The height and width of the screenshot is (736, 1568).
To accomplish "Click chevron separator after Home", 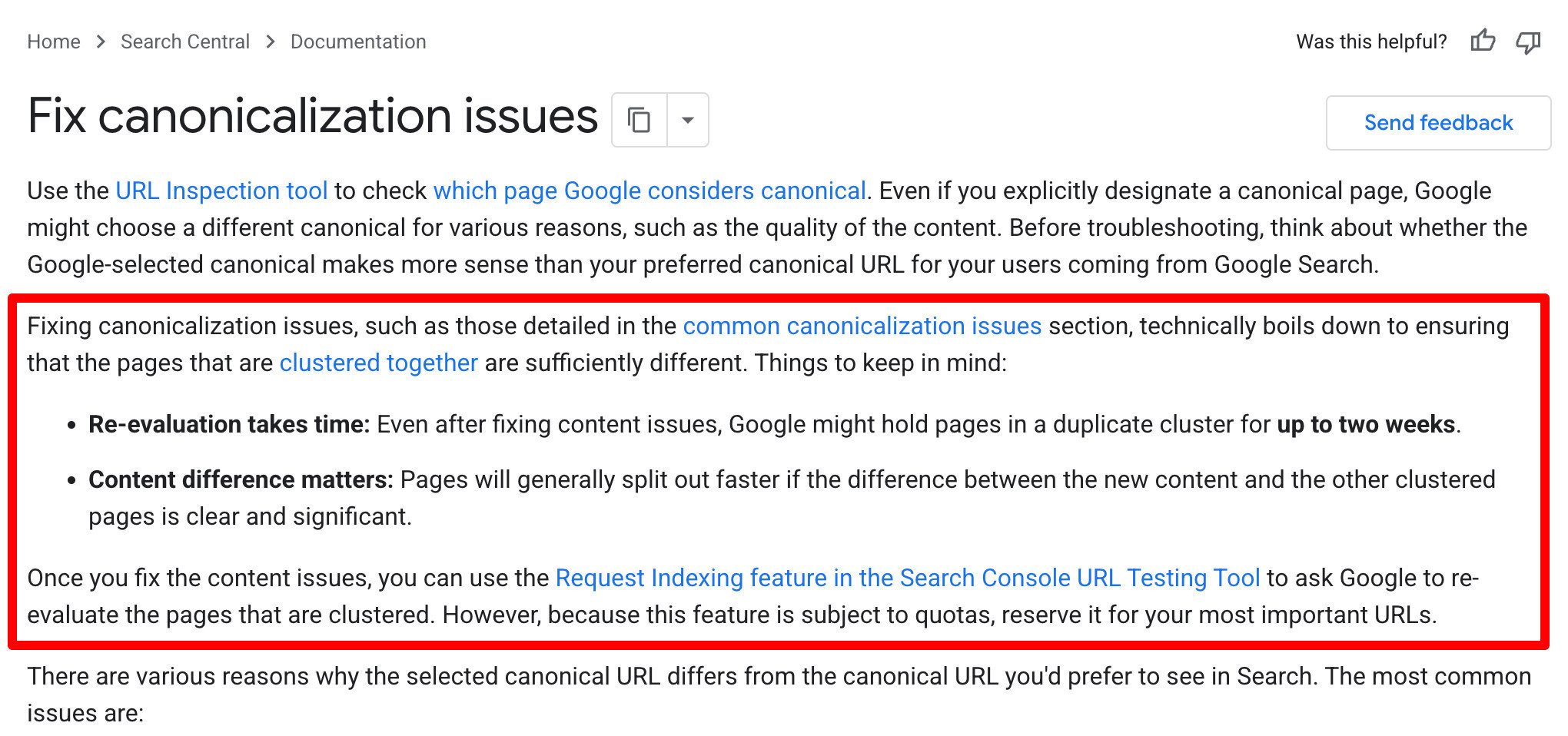I will click(101, 41).
